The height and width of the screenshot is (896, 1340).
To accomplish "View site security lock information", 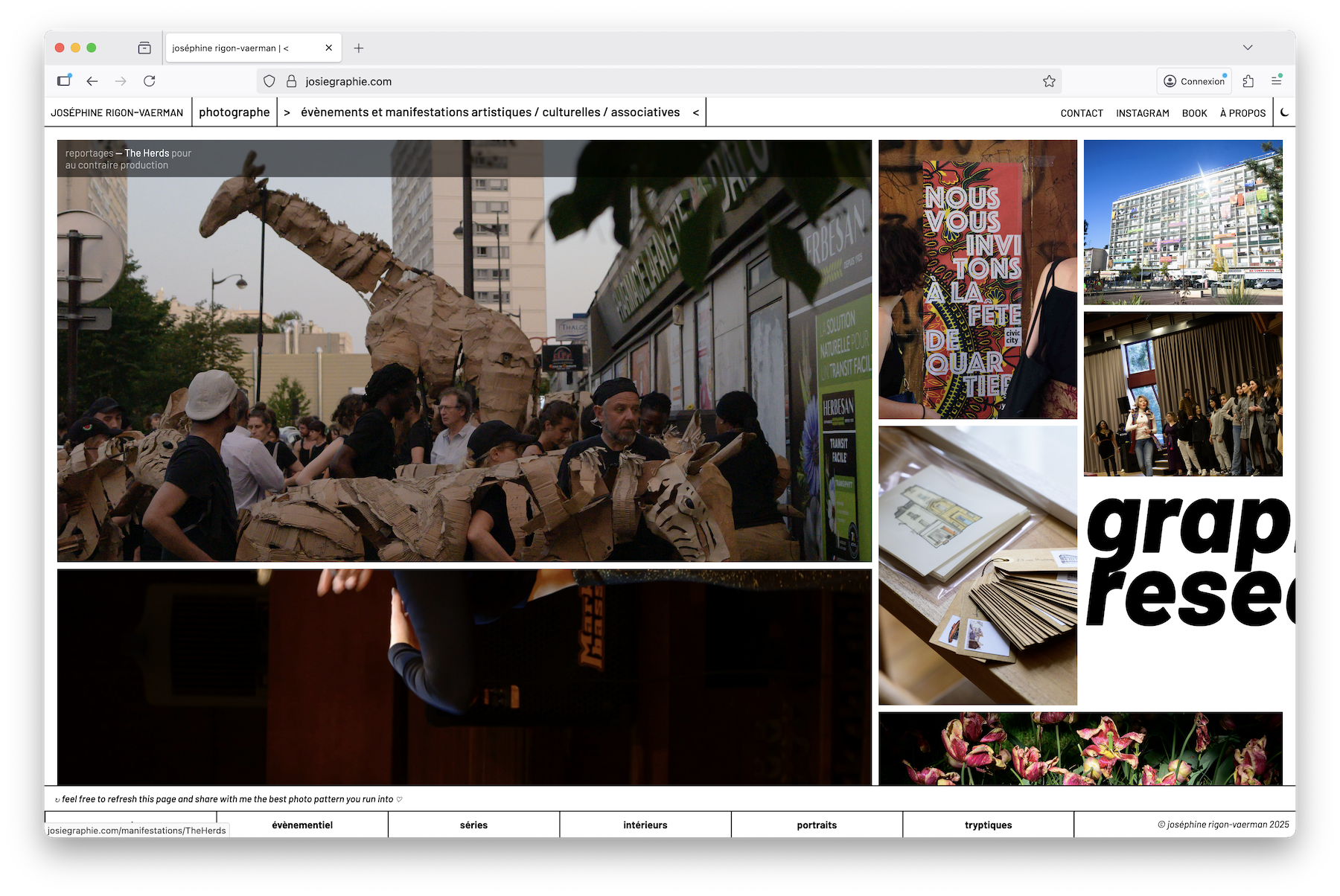I will (291, 81).
